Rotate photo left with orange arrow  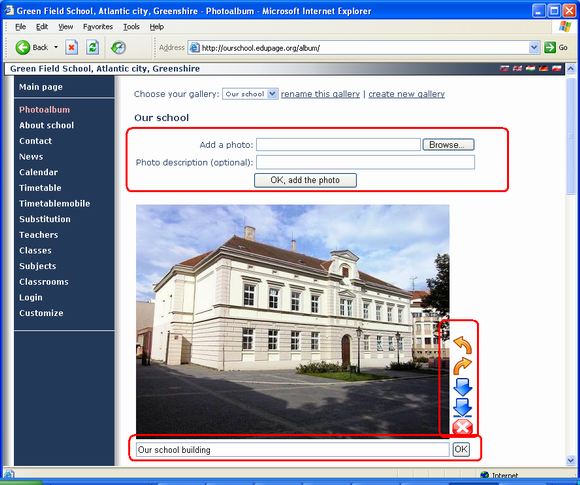tap(462, 345)
